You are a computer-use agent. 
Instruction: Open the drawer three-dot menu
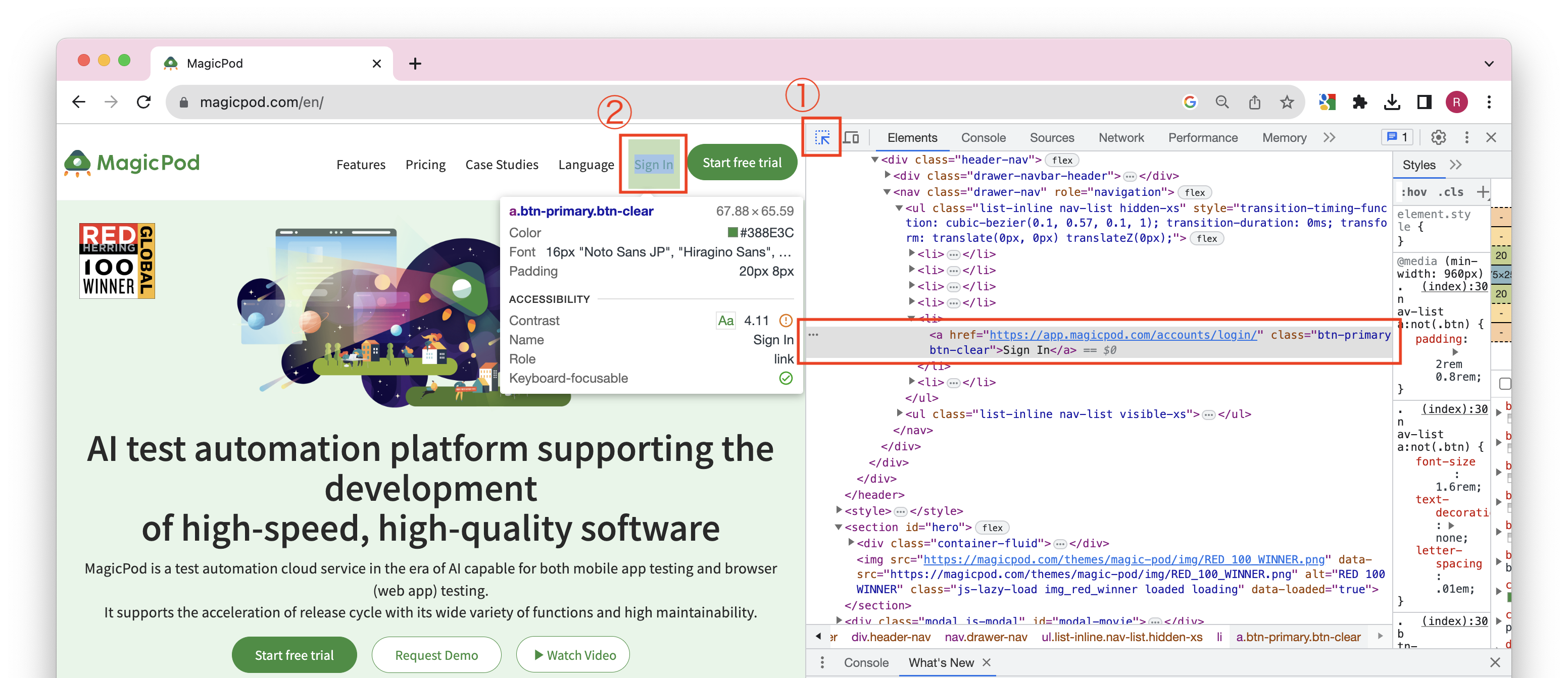[822, 662]
